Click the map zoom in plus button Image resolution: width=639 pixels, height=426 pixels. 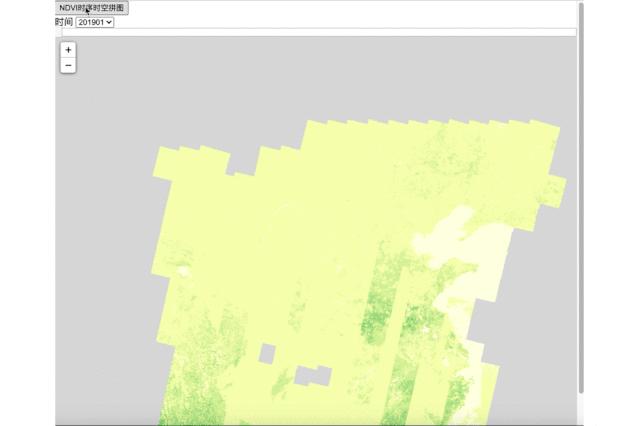68,50
